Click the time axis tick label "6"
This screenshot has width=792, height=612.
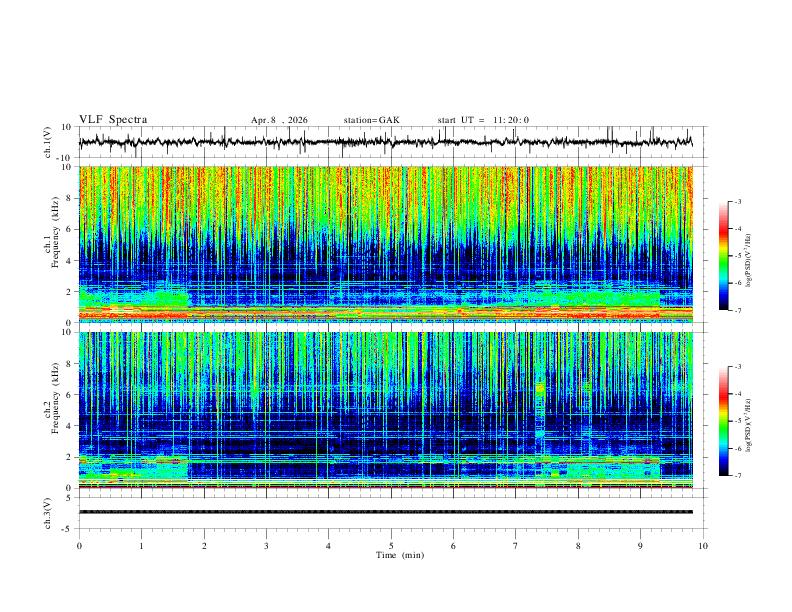tap(453, 546)
